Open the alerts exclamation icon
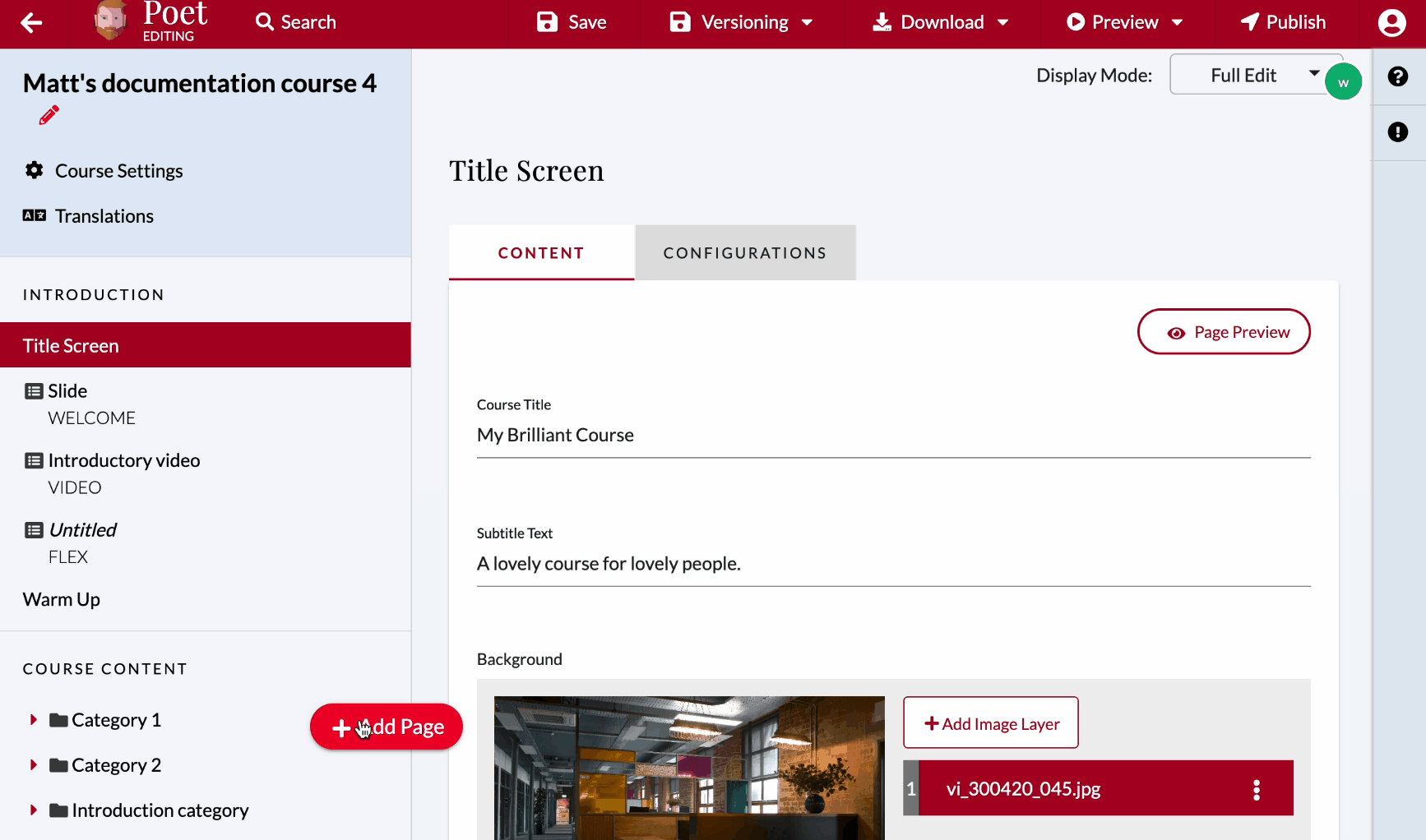 tap(1397, 132)
